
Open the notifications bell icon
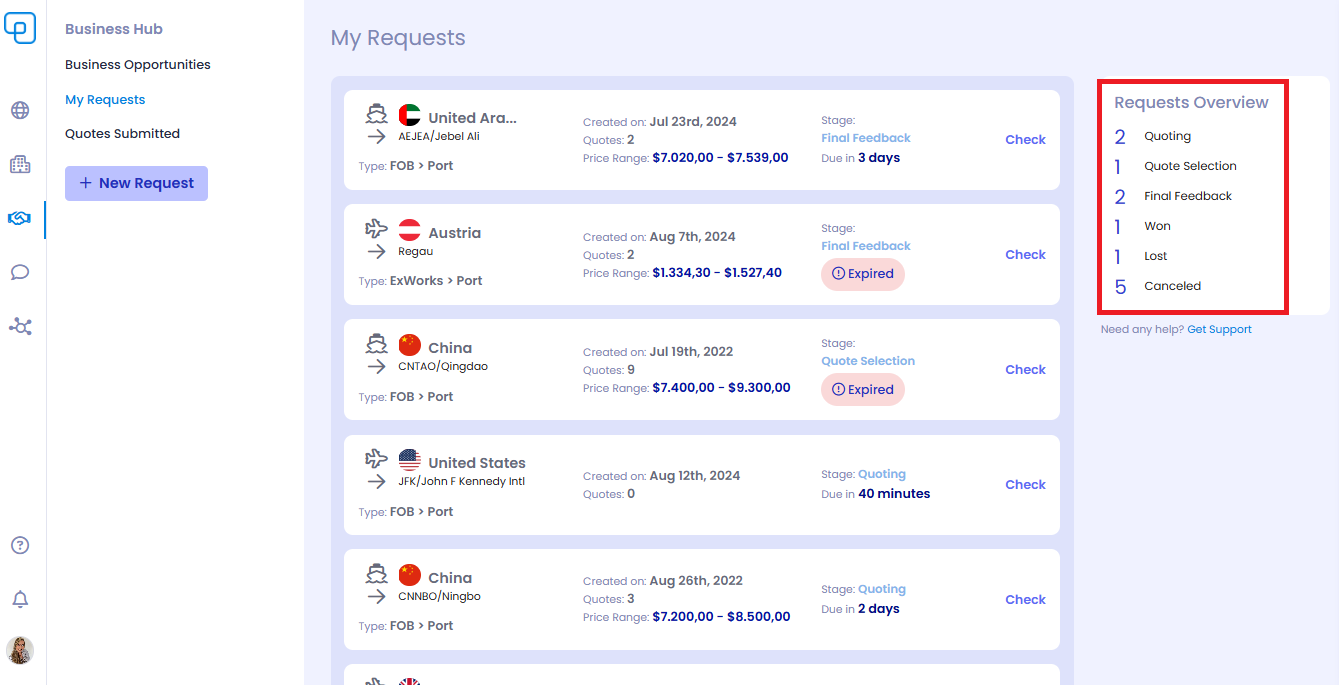click(x=20, y=599)
